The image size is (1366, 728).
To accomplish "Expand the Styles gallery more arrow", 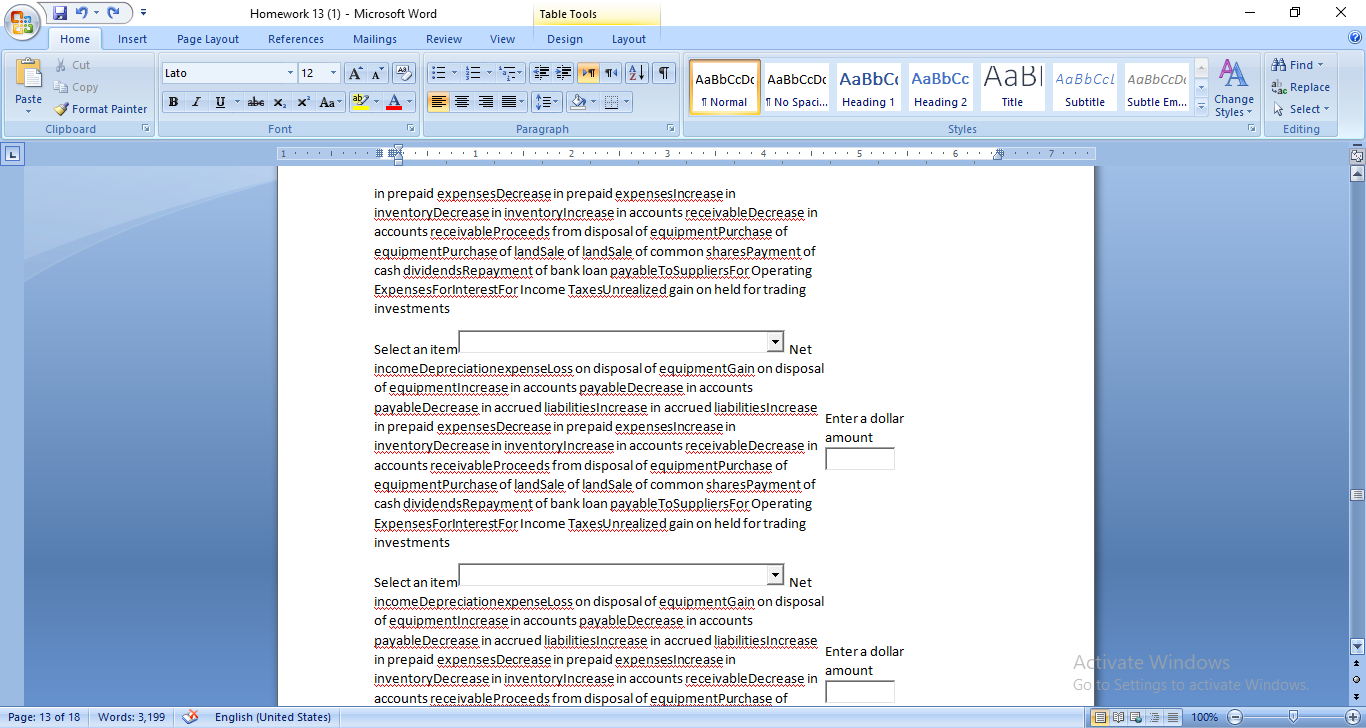I will pos(1202,105).
